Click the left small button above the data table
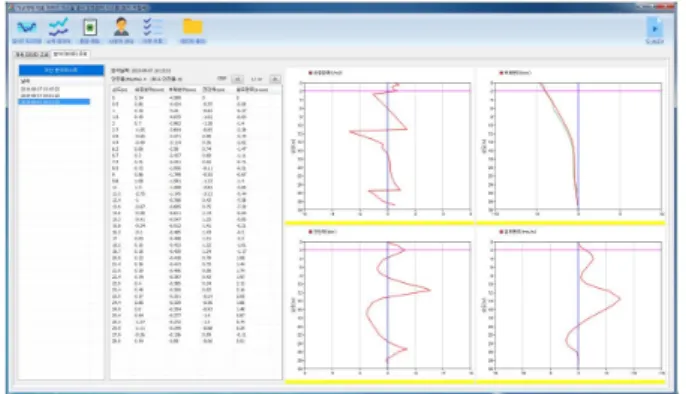 [238, 79]
